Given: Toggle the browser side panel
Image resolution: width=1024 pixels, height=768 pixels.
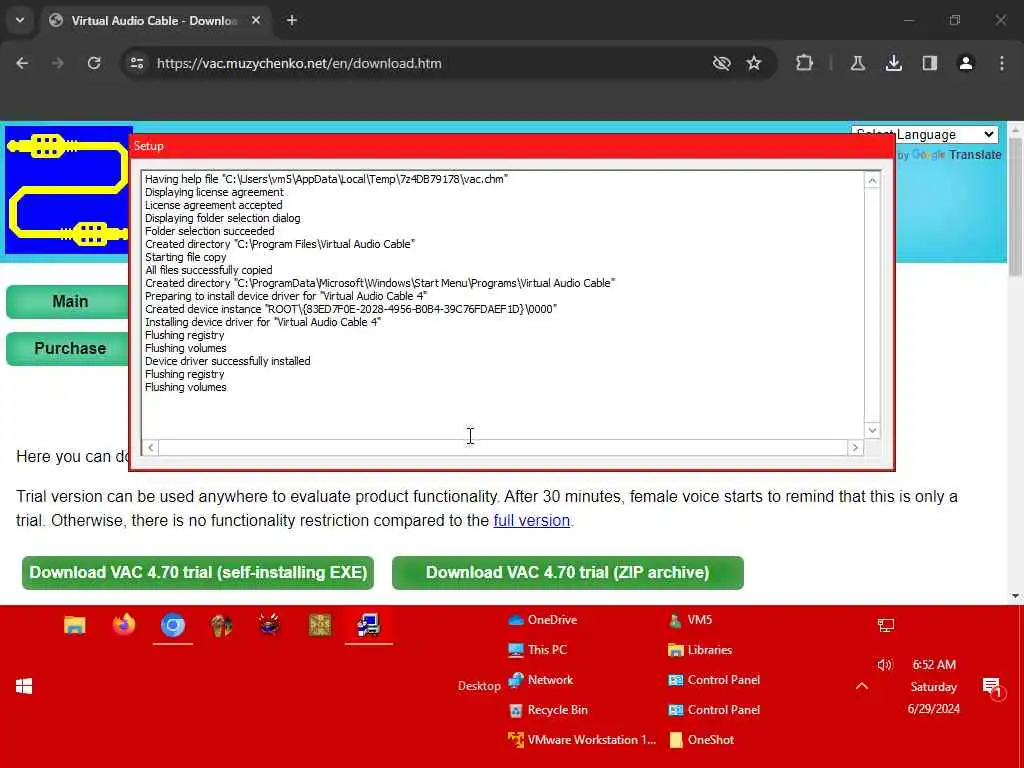Looking at the screenshot, I should tap(929, 63).
